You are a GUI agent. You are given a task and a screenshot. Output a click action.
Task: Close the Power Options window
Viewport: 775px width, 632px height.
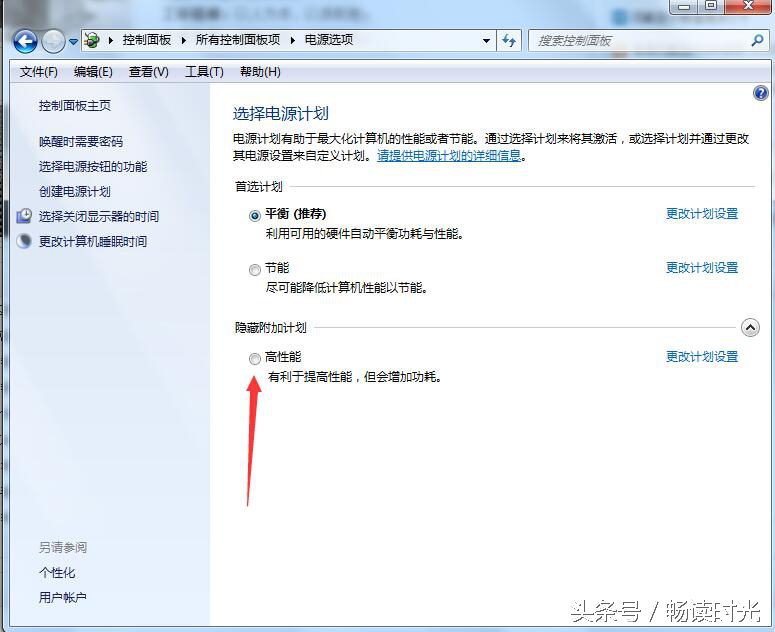[x=748, y=7]
